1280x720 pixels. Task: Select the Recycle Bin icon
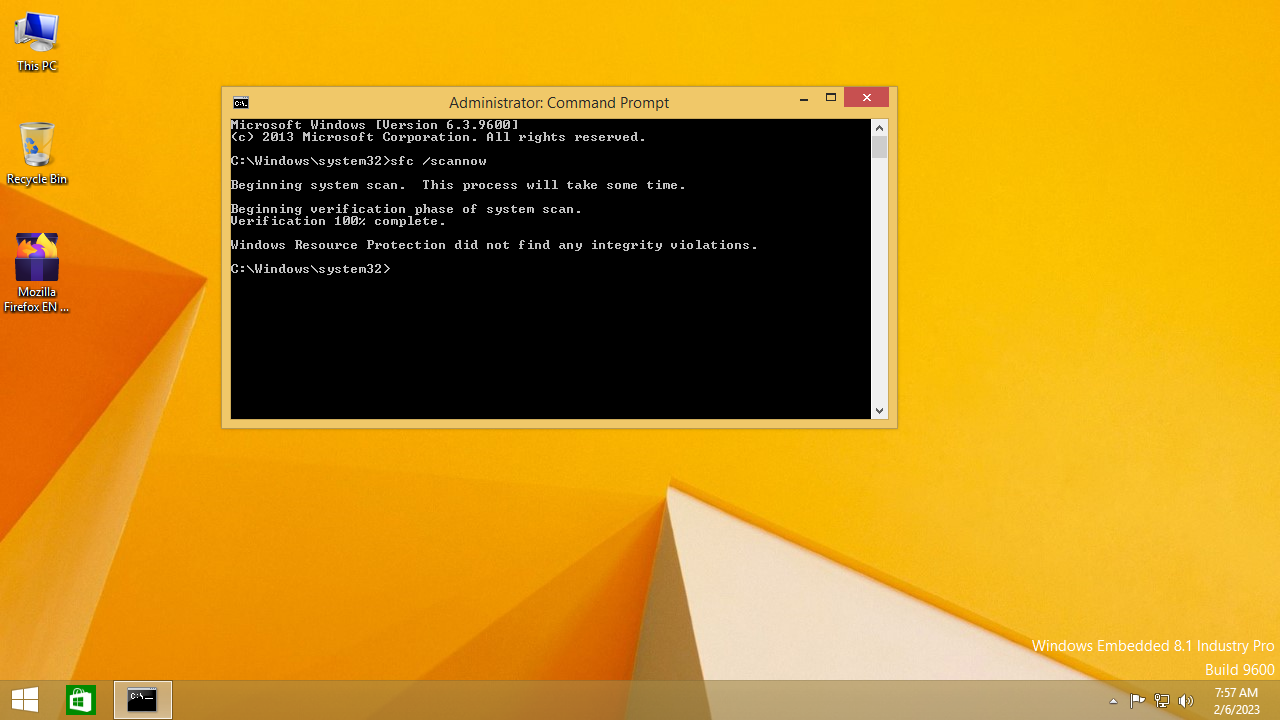[x=37, y=154]
